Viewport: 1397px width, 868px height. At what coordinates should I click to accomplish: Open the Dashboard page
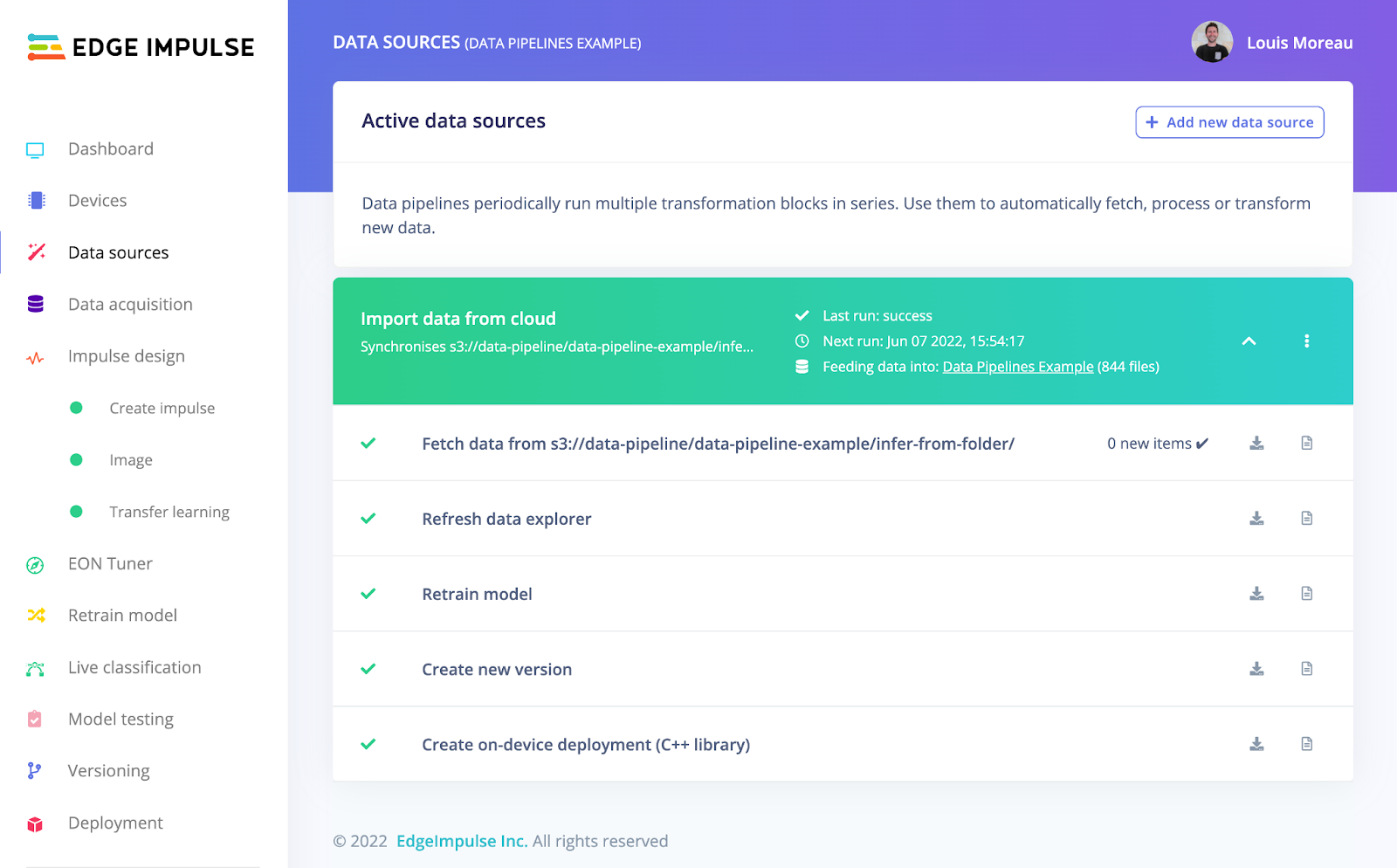point(111,149)
